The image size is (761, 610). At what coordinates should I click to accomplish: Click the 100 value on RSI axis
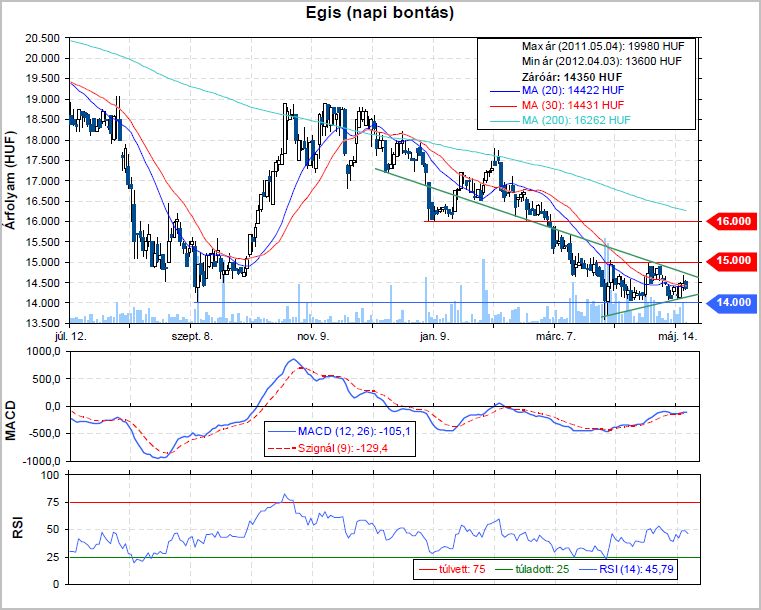(x=50, y=475)
